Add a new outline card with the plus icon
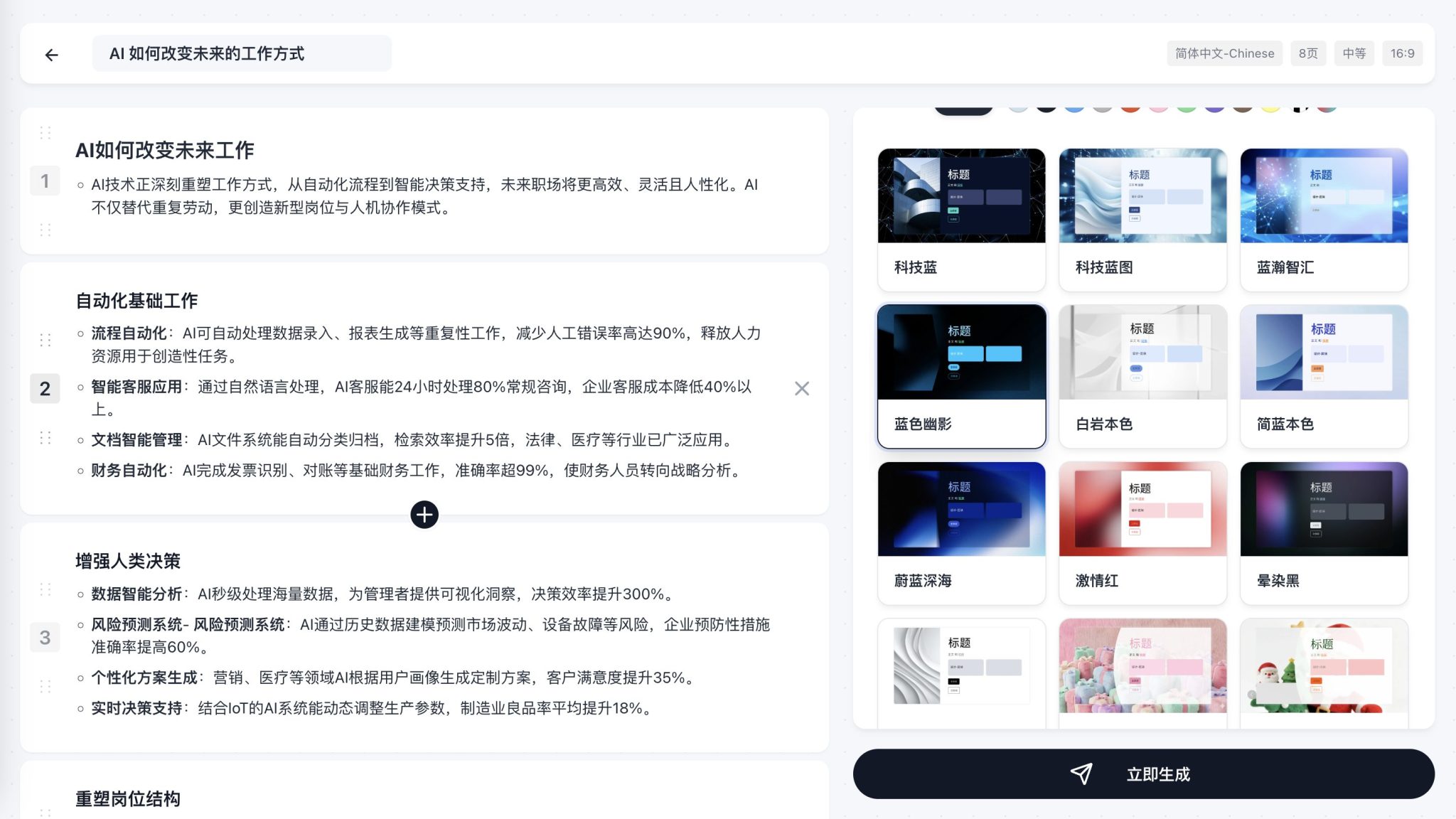The image size is (1456, 819). pos(424,514)
